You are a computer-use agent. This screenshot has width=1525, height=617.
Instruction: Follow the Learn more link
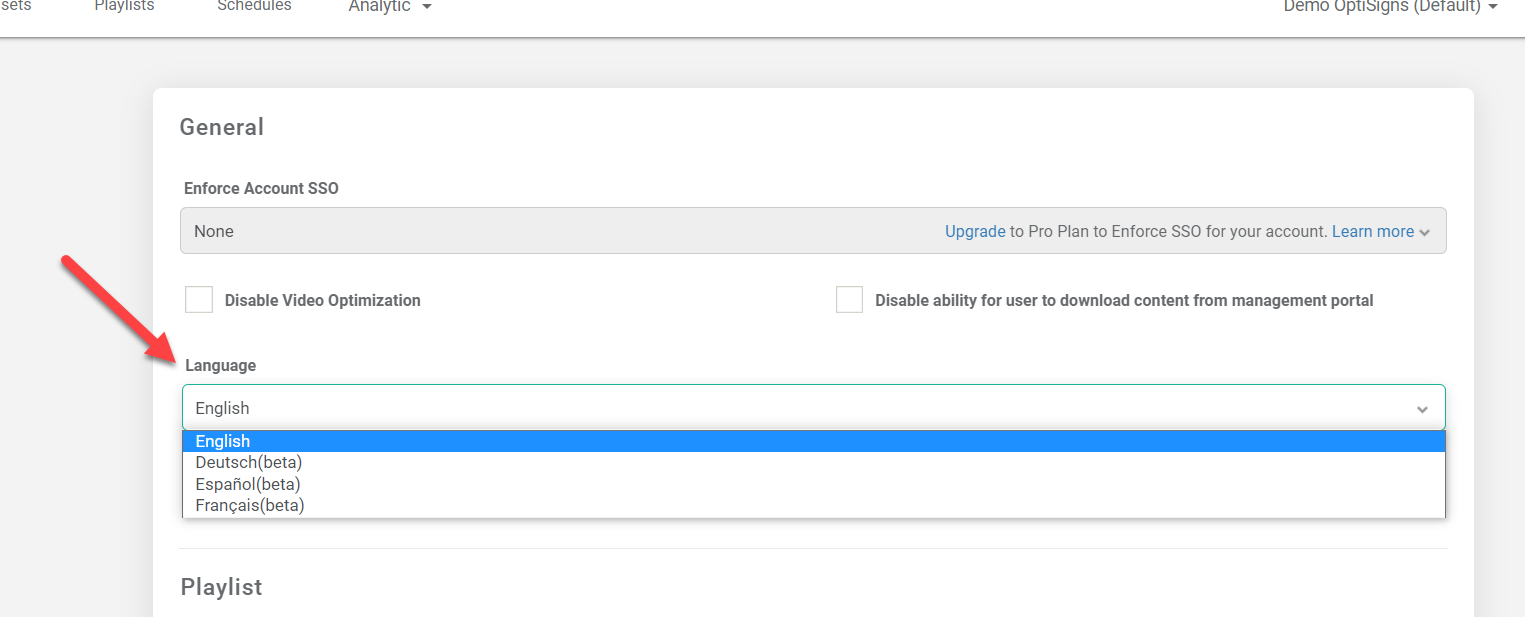1372,231
